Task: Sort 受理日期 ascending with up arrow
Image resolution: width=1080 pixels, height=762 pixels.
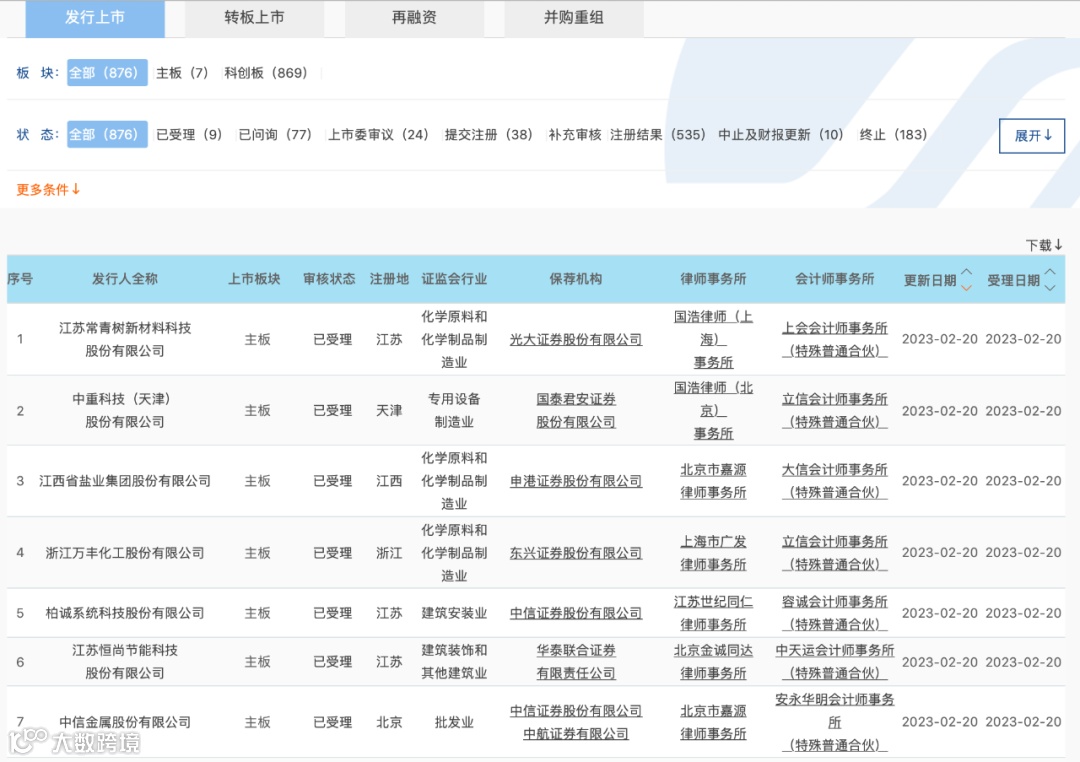Action: pyautogui.click(x=1050, y=272)
